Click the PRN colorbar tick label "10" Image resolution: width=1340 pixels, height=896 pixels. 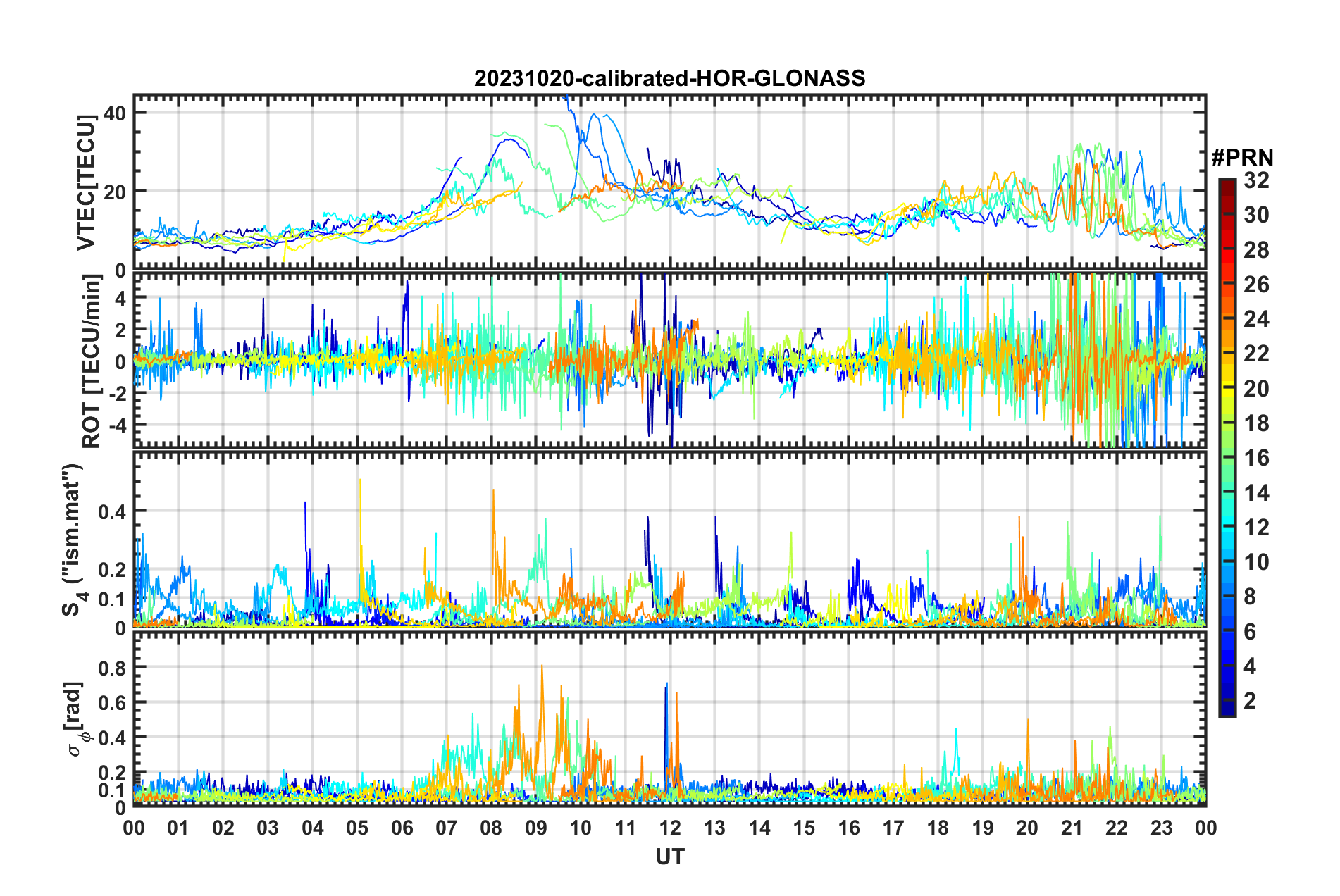1256,561
